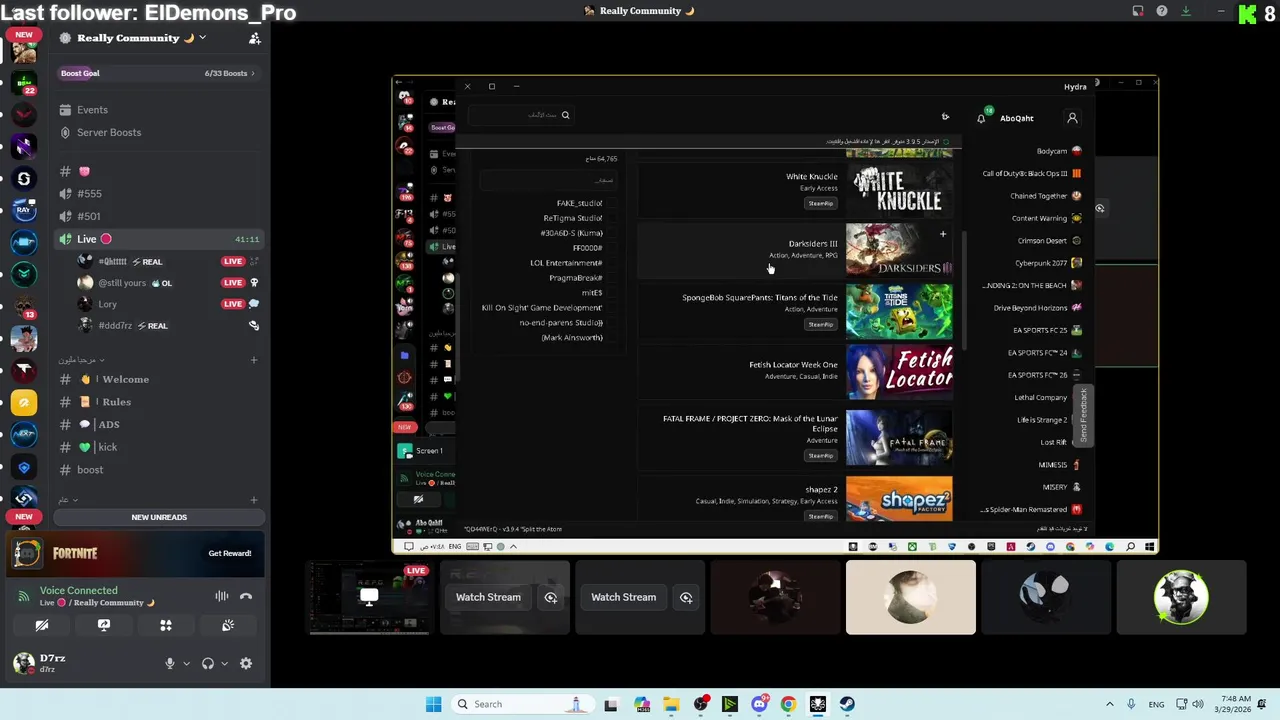Select the Live voice channel
The height and width of the screenshot is (720, 1280).
pyautogui.click(x=159, y=239)
